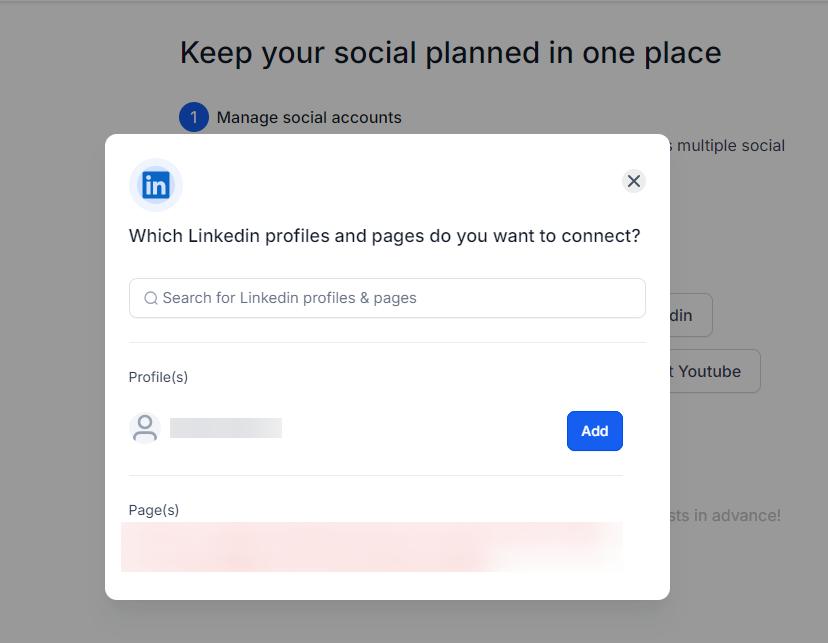Click the divider line below the search field

pos(387,342)
